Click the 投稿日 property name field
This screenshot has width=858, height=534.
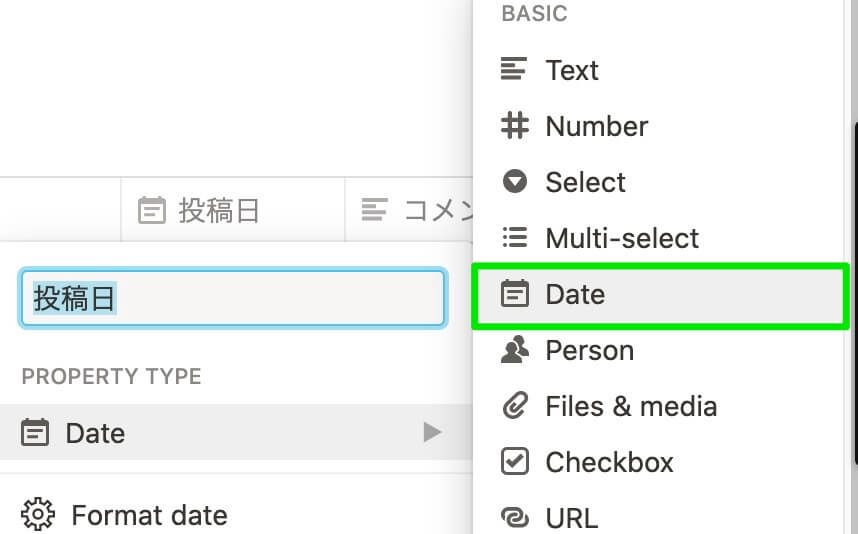click(233, 298)
